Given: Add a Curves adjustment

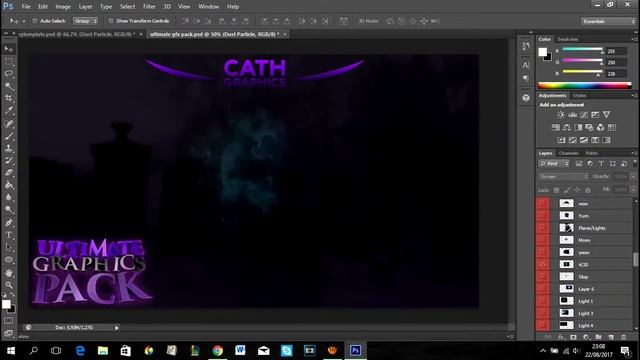Looking at the screenshot, I should (x=584, y=115).
